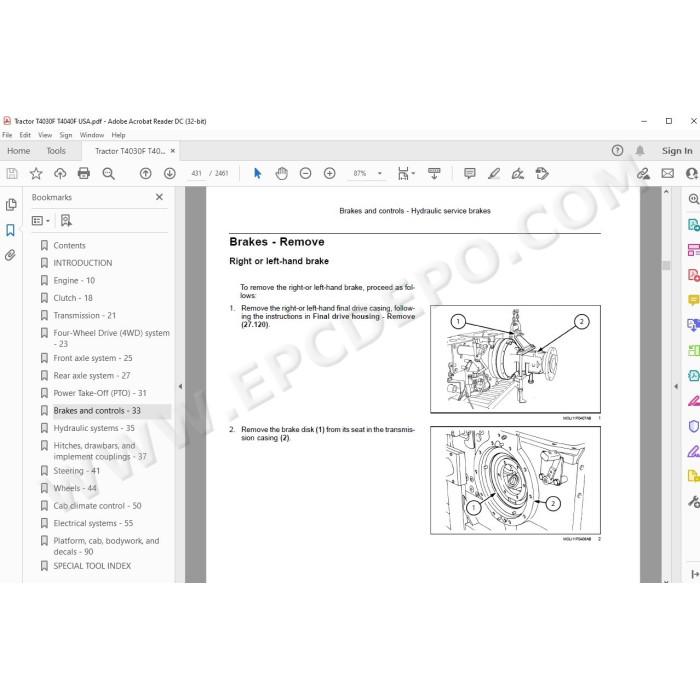Screen dimensions: 700x700
Task: Click the stamp tool icon
Action: (x=542, y=173)
